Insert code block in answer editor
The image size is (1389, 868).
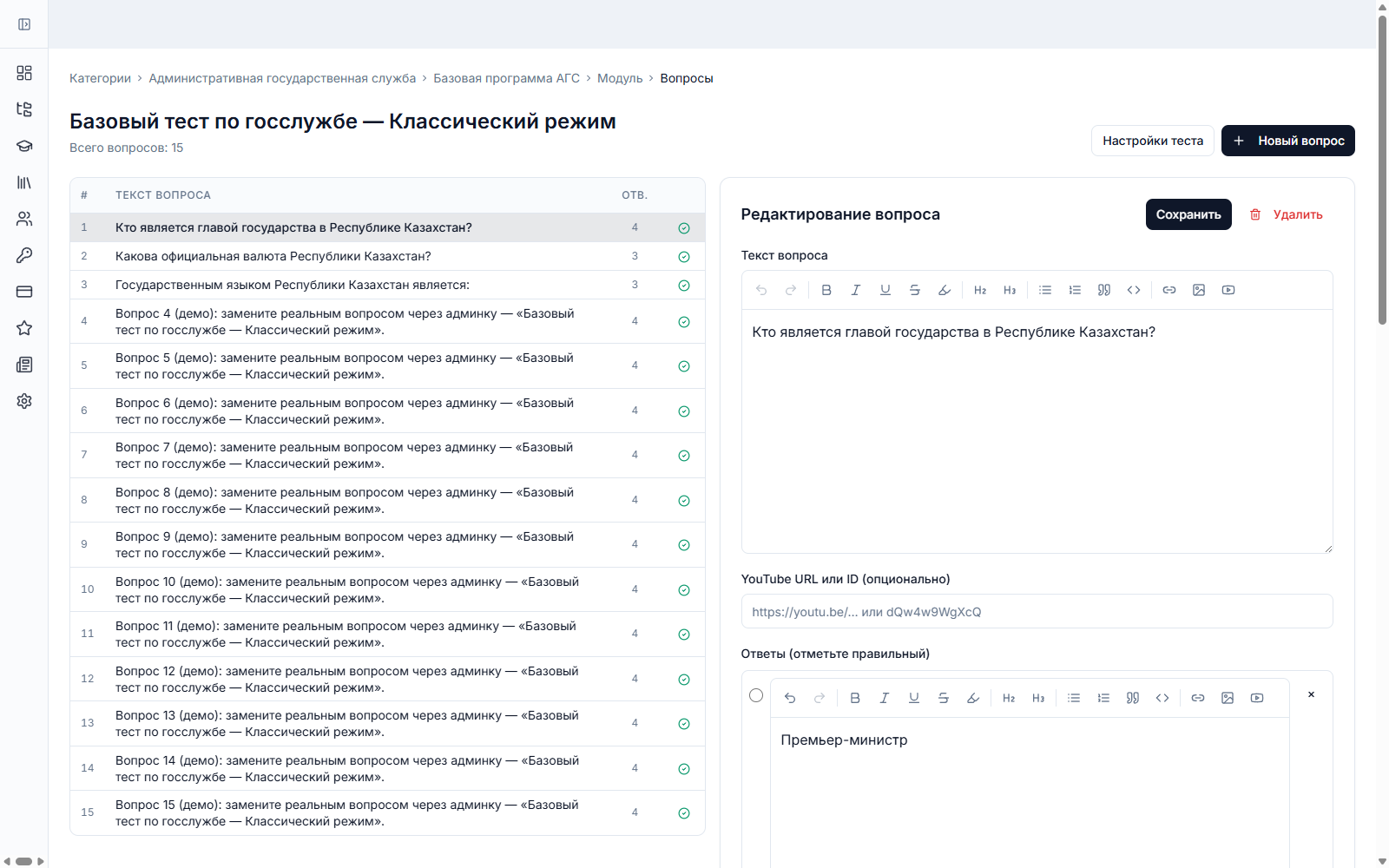coord(1162,698)
